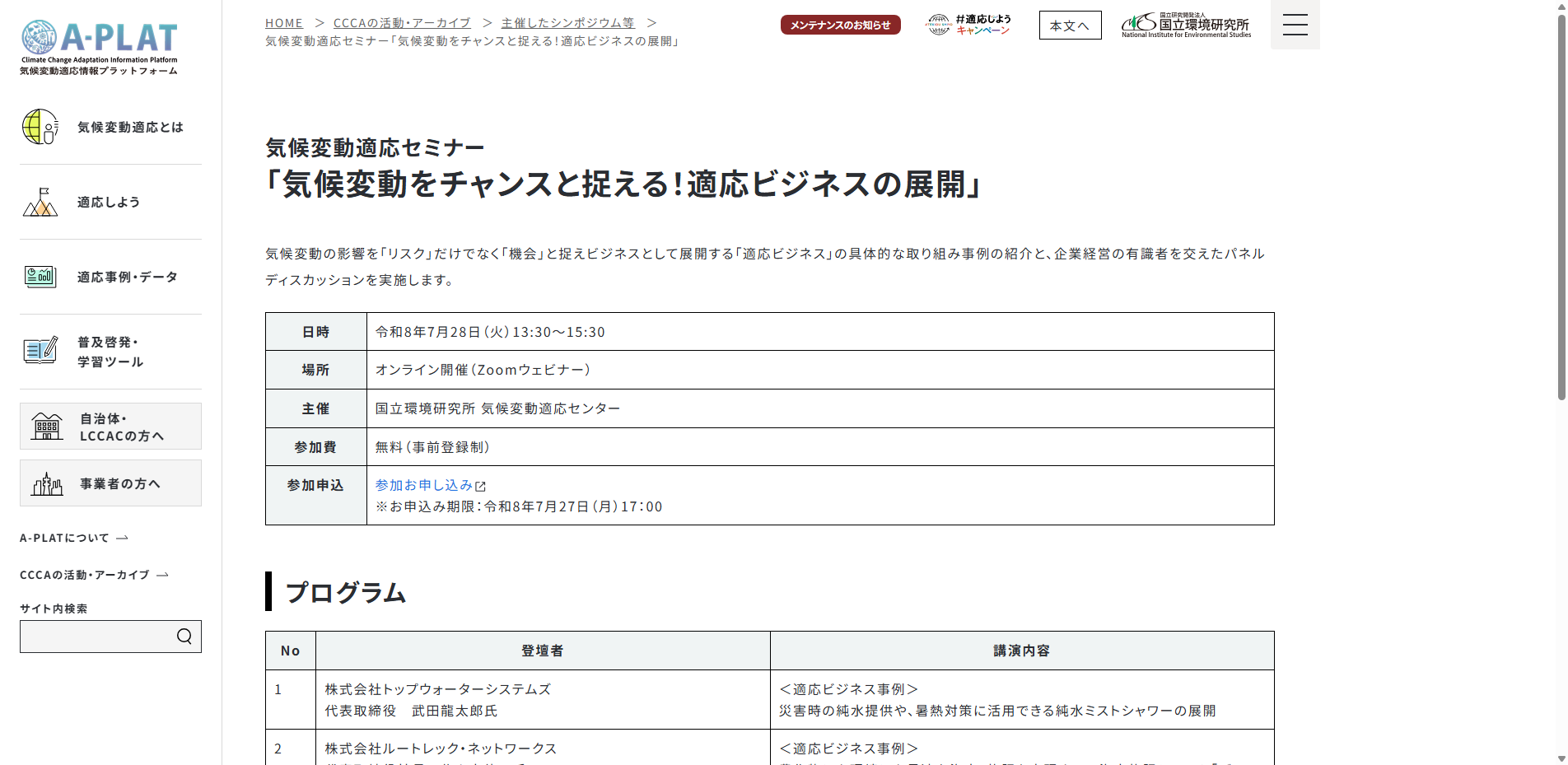The image size is (1568, 765).
Task: Click arrow next to A-PLATについて
Action: [122, 538]
